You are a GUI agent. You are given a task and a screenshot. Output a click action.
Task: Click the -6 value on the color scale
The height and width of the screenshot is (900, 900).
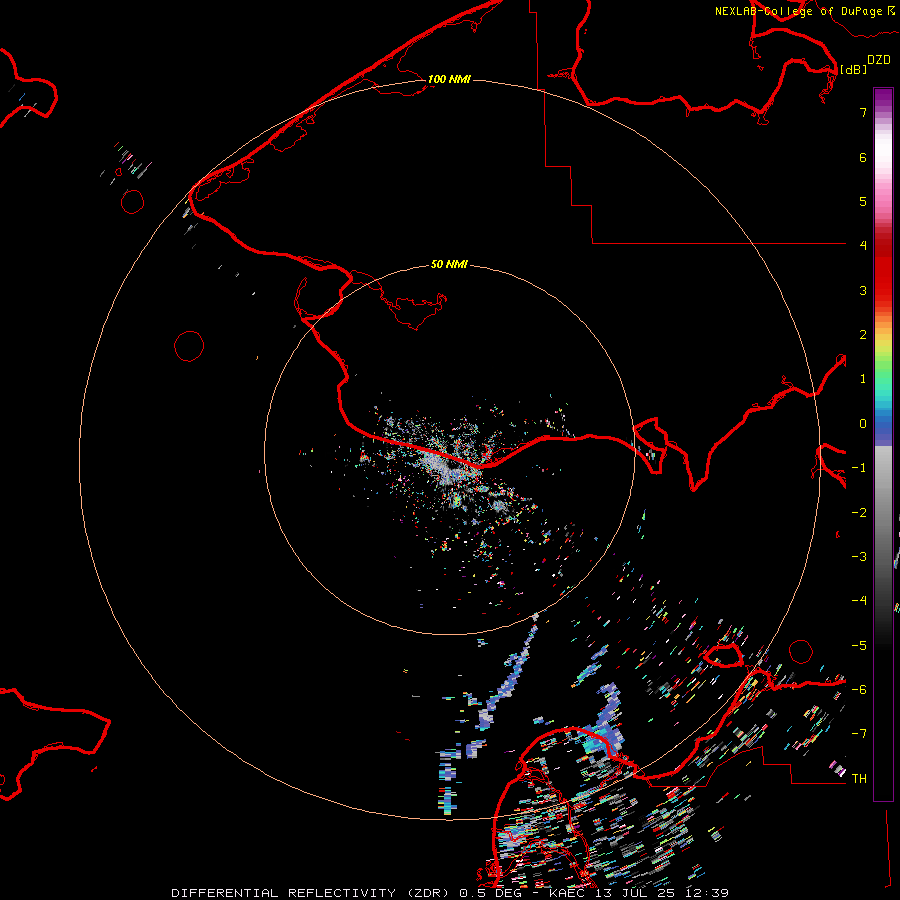[x=859, y=690]
